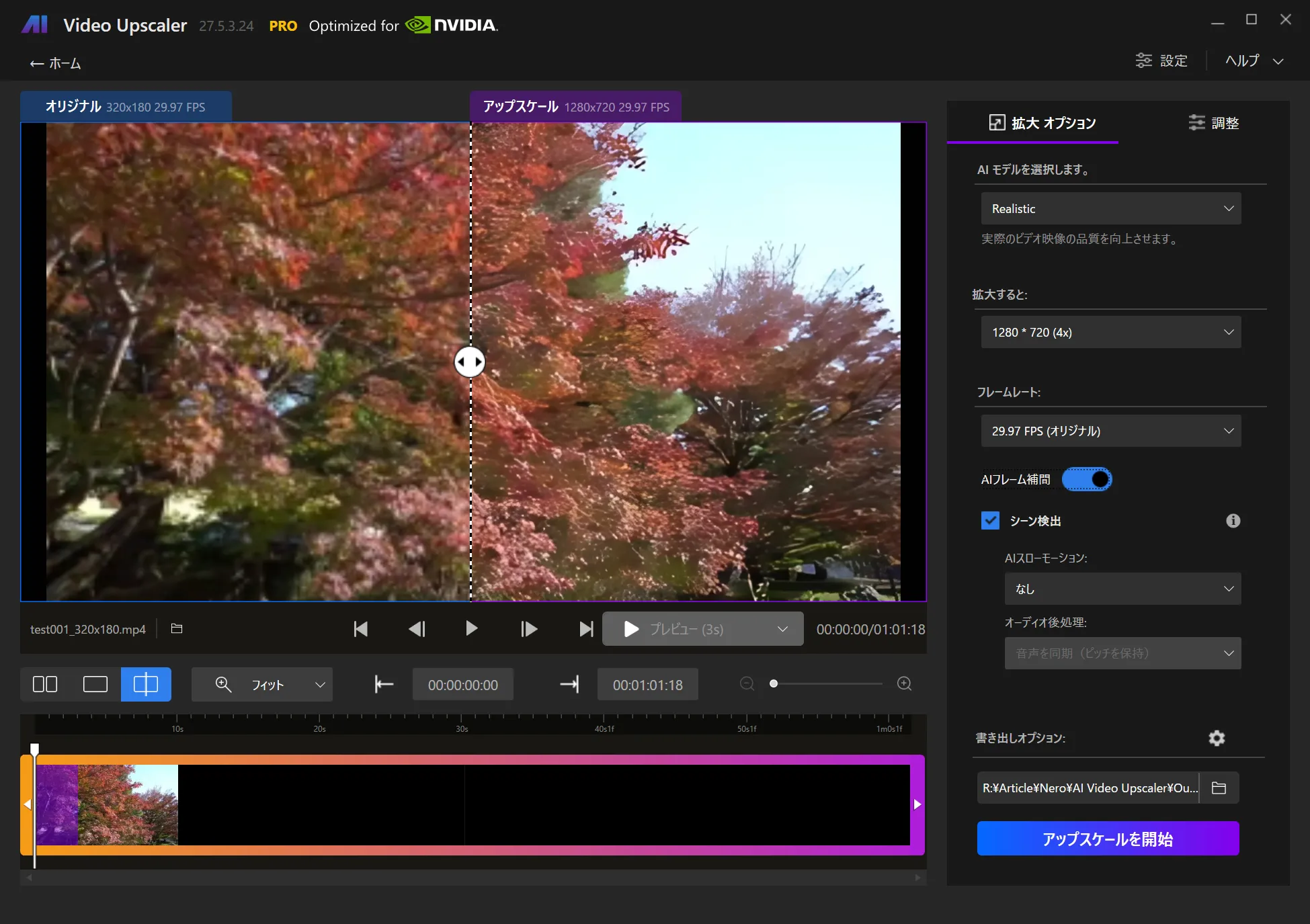Open the output folder browser
This screenshot has height=924, width=1310.
1220,788
